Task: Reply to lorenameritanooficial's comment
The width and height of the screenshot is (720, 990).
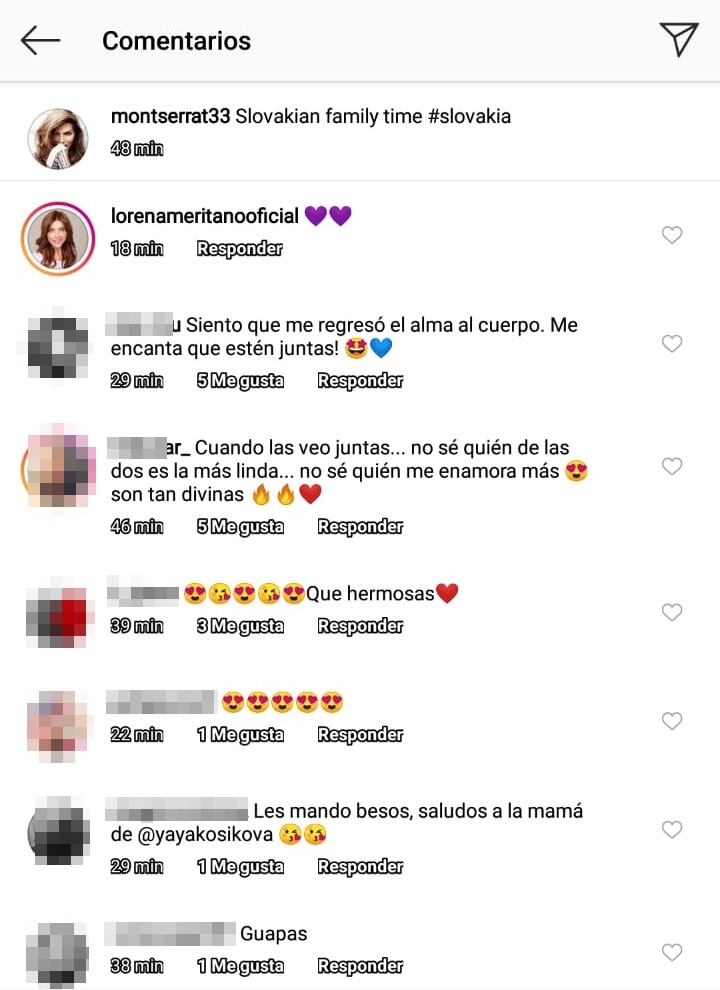Action: click(x=239, y=249)
